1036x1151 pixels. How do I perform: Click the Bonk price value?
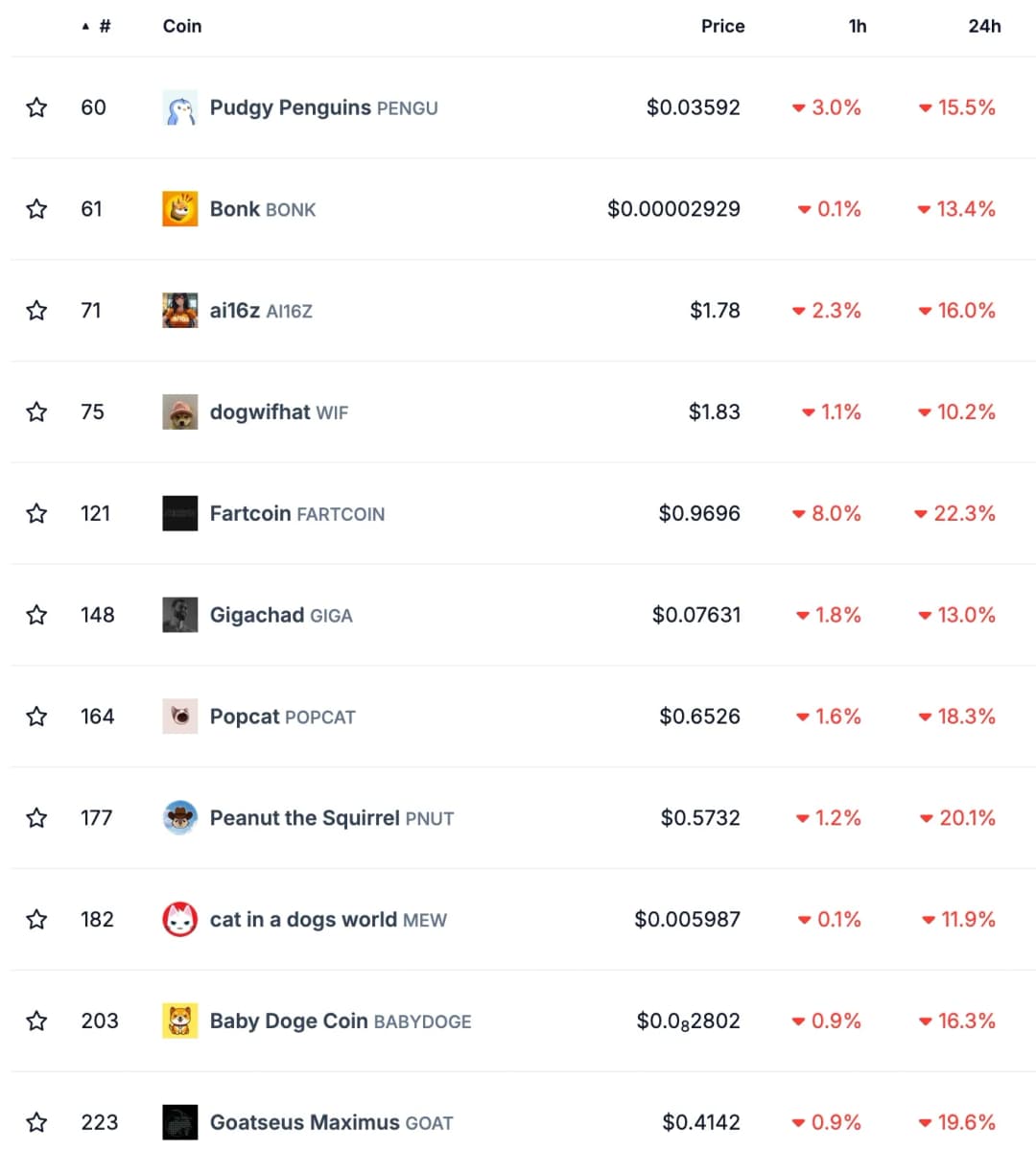coord(673,209)
